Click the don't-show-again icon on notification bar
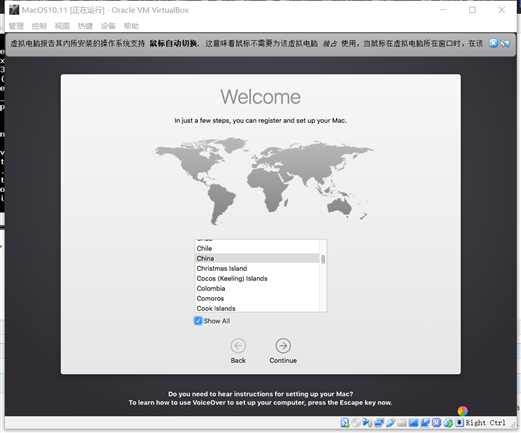Image resolution: width=521 pixels, height=433 pixels. click(x=505, y=43)
